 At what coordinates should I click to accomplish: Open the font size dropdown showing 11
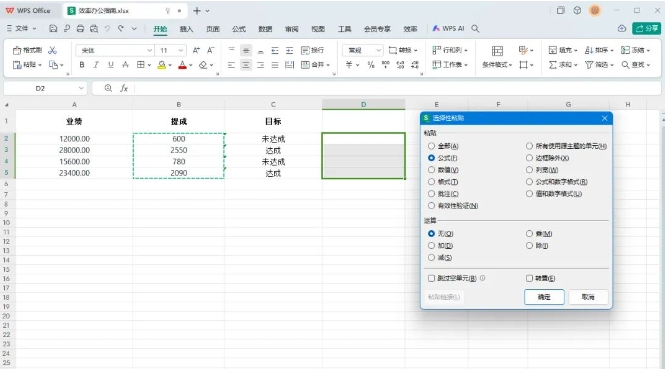181,50
